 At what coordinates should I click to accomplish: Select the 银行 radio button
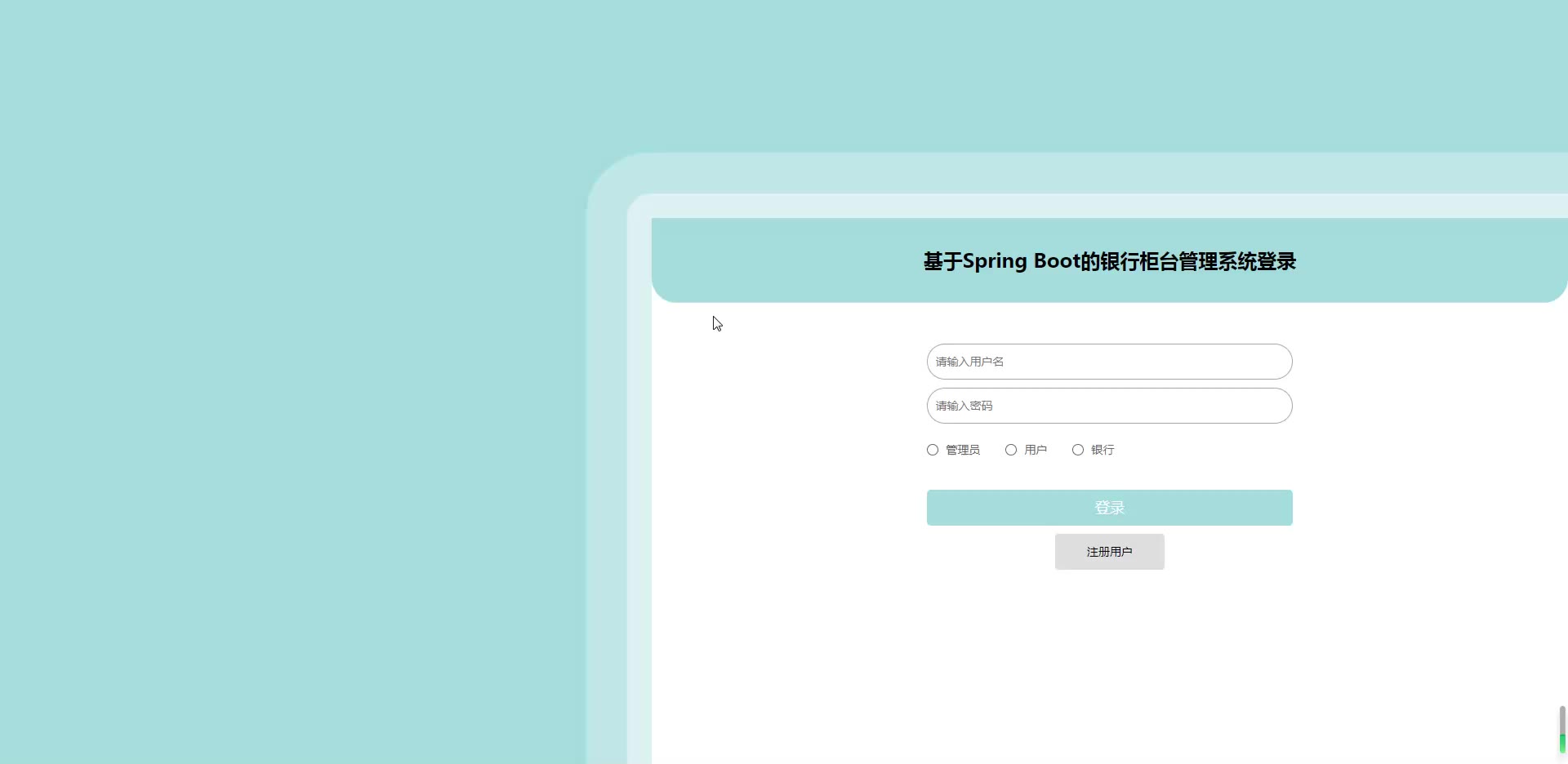point(1078,450)
